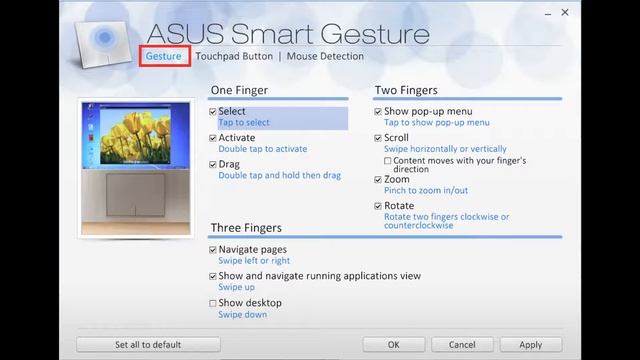Click 'Double tap and hold then drag' text

[279, 176]
